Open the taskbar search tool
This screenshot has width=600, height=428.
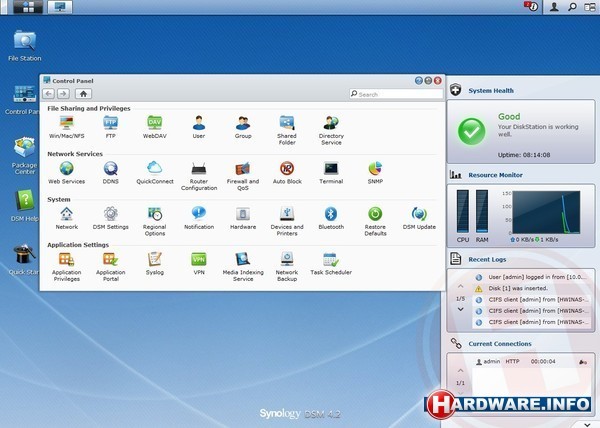[x=572, y=7]
